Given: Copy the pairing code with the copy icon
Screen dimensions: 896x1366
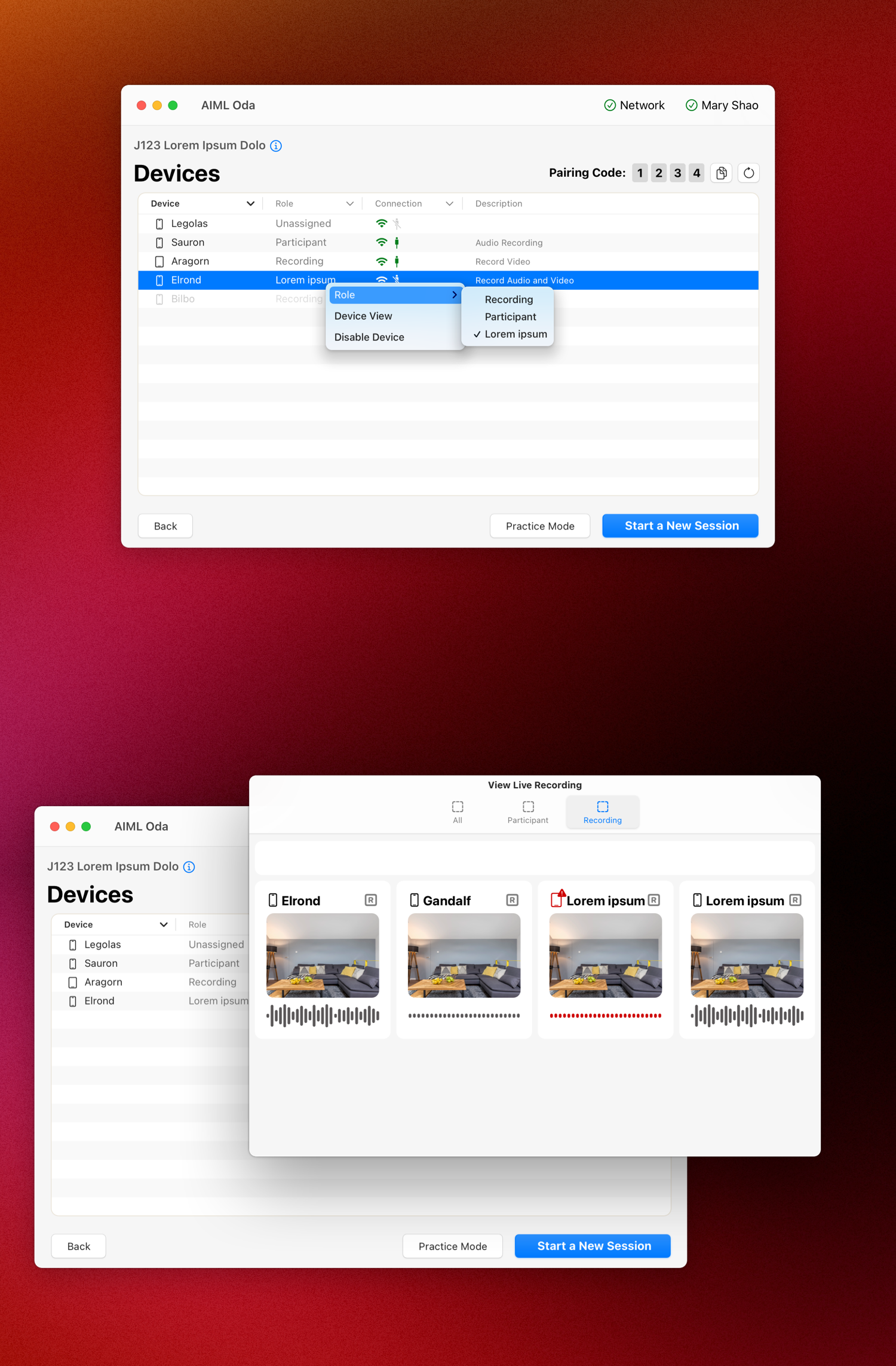Looking at the screenshot, I should click(x=721, y=173).
